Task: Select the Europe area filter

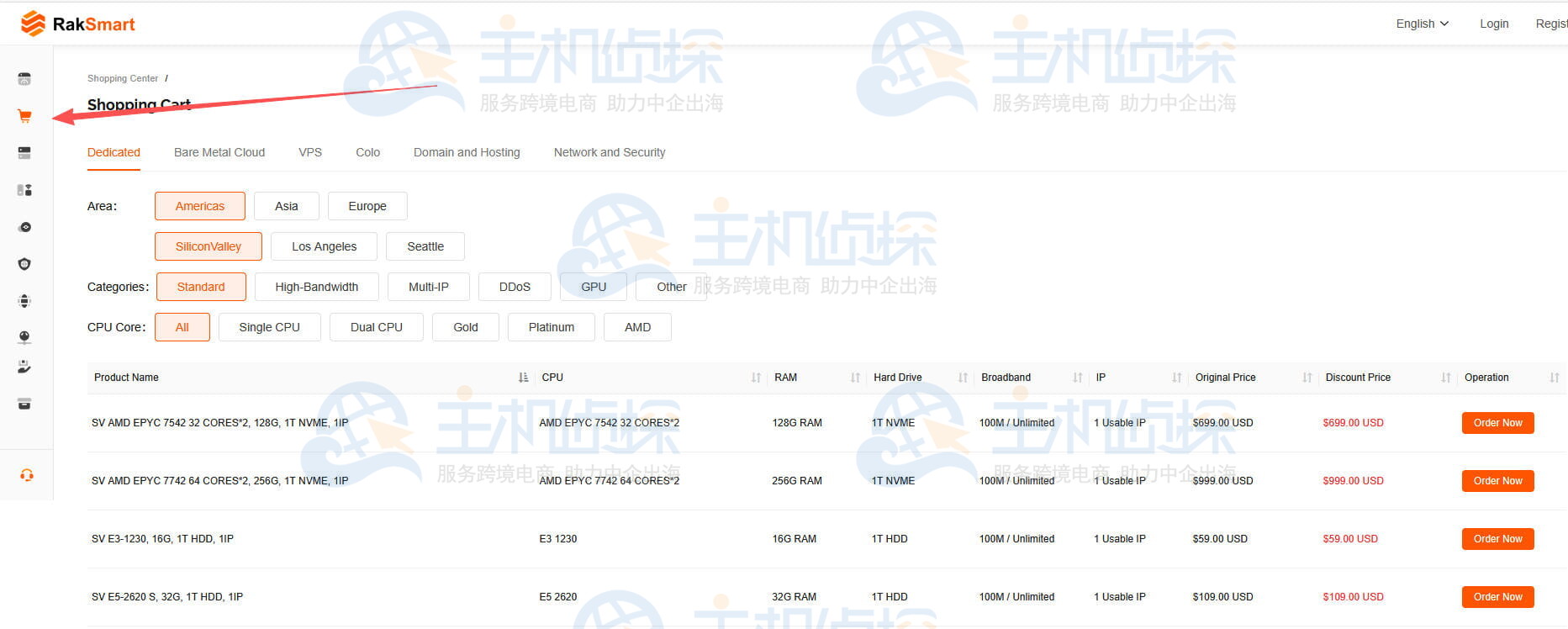Action: (x=367, y=206)
